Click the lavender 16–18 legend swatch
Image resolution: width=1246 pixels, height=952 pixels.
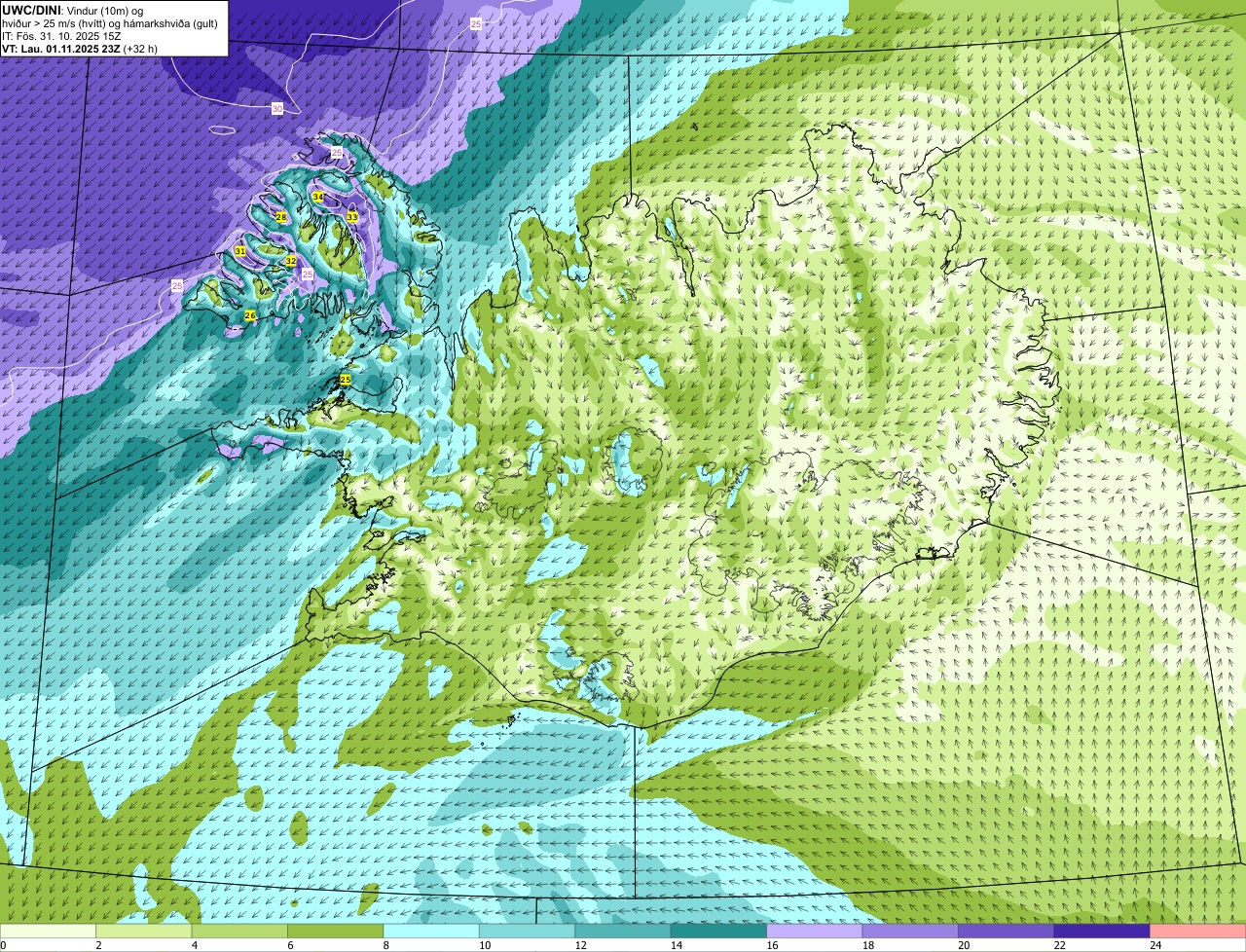click(x=815, y=932)
